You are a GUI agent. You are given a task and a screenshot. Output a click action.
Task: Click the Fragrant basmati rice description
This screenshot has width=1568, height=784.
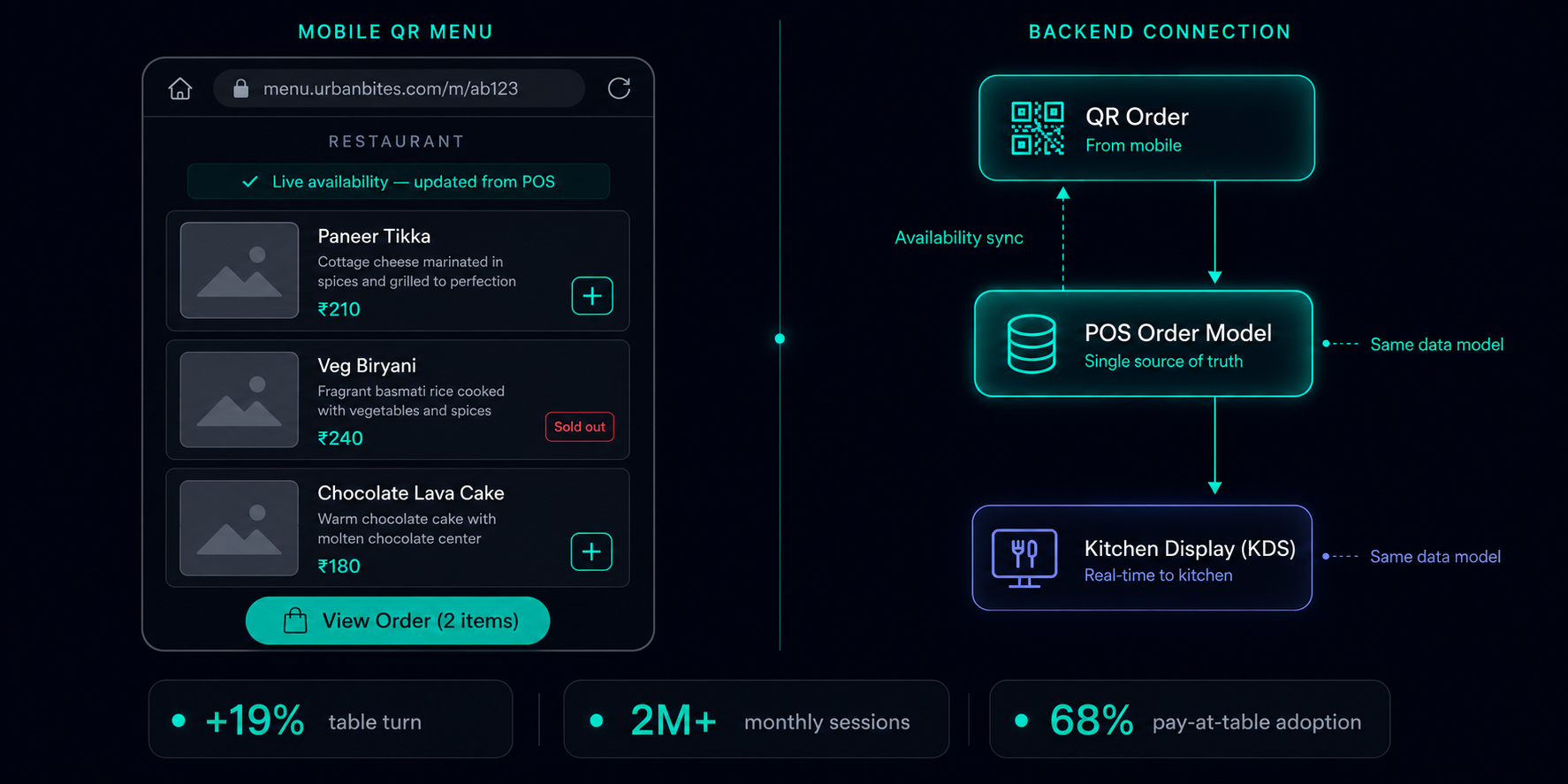click(x=411, y=400)
